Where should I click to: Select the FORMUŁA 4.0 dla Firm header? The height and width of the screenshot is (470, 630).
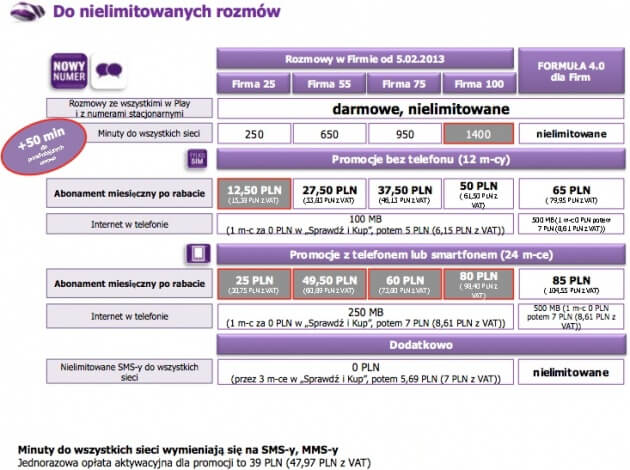tap(571, 71)
